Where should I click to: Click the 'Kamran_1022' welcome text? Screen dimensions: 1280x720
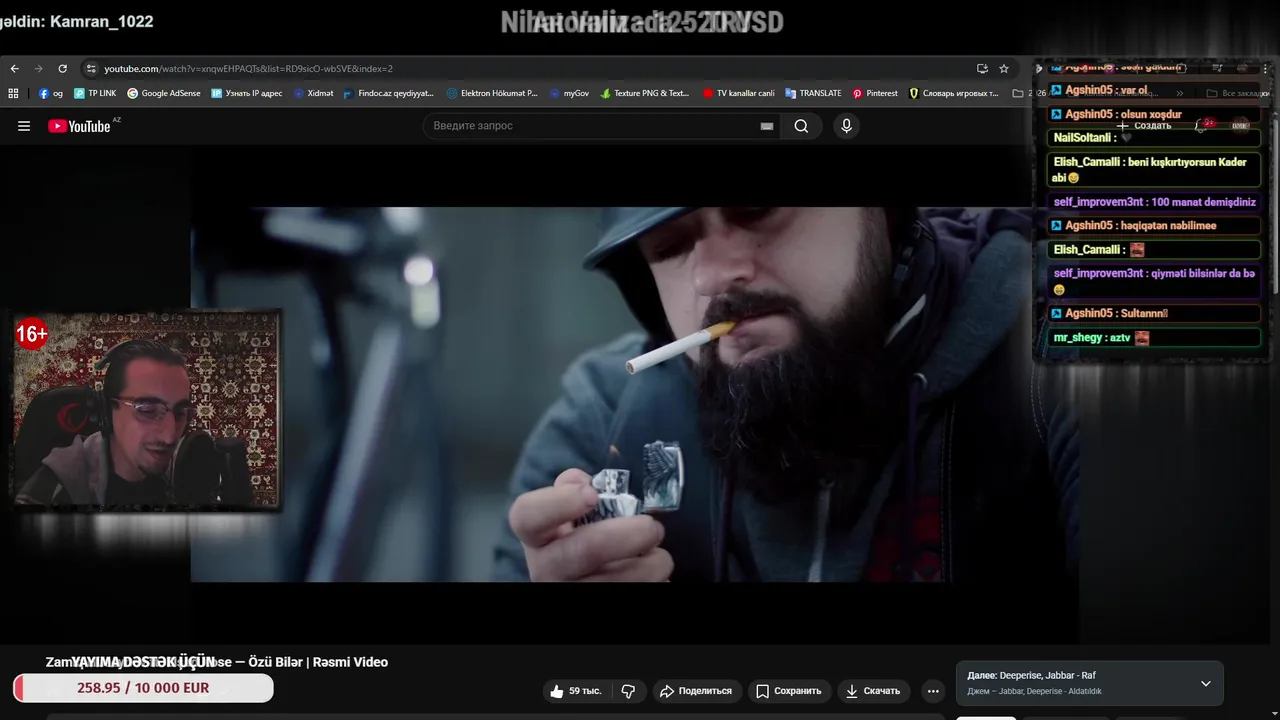point(101,21)
